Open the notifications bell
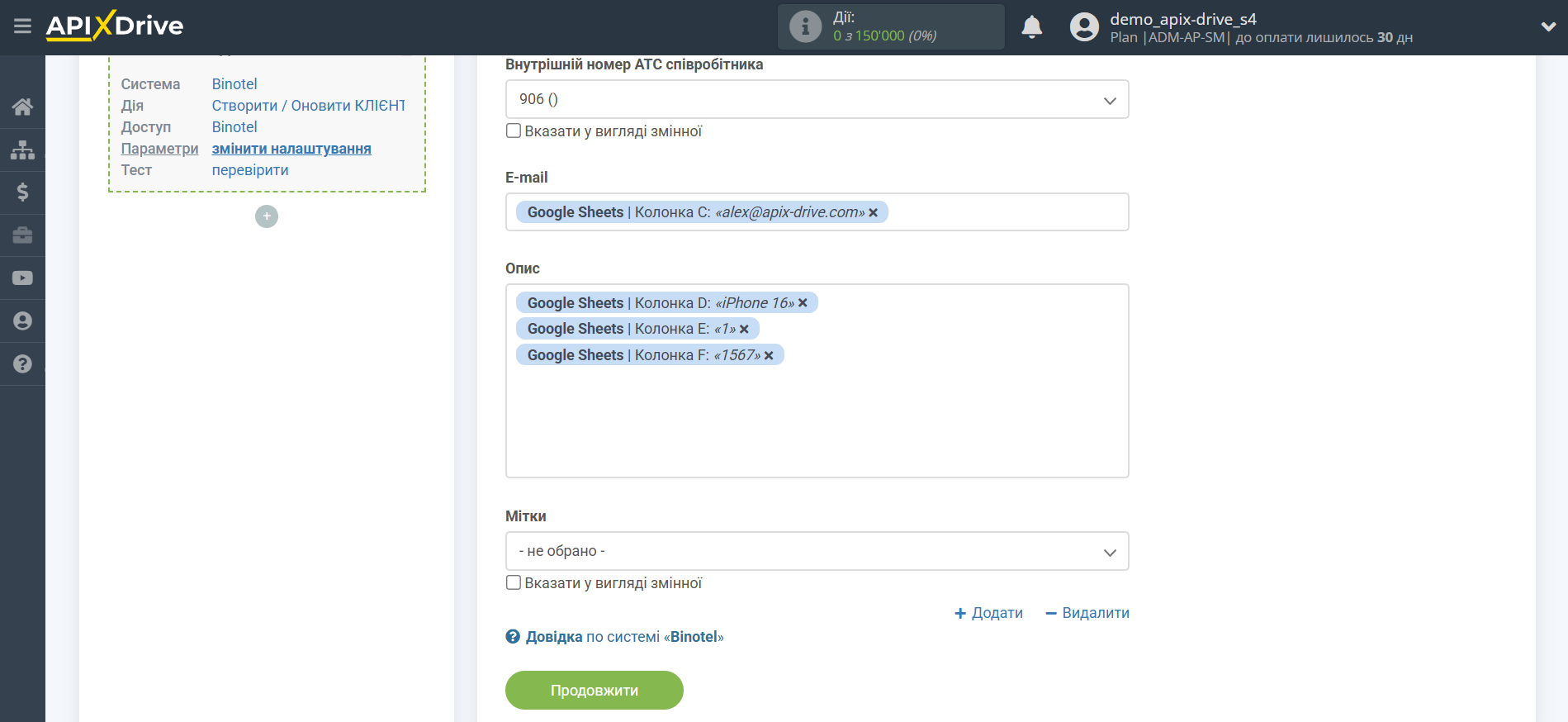 (1031, 27)
